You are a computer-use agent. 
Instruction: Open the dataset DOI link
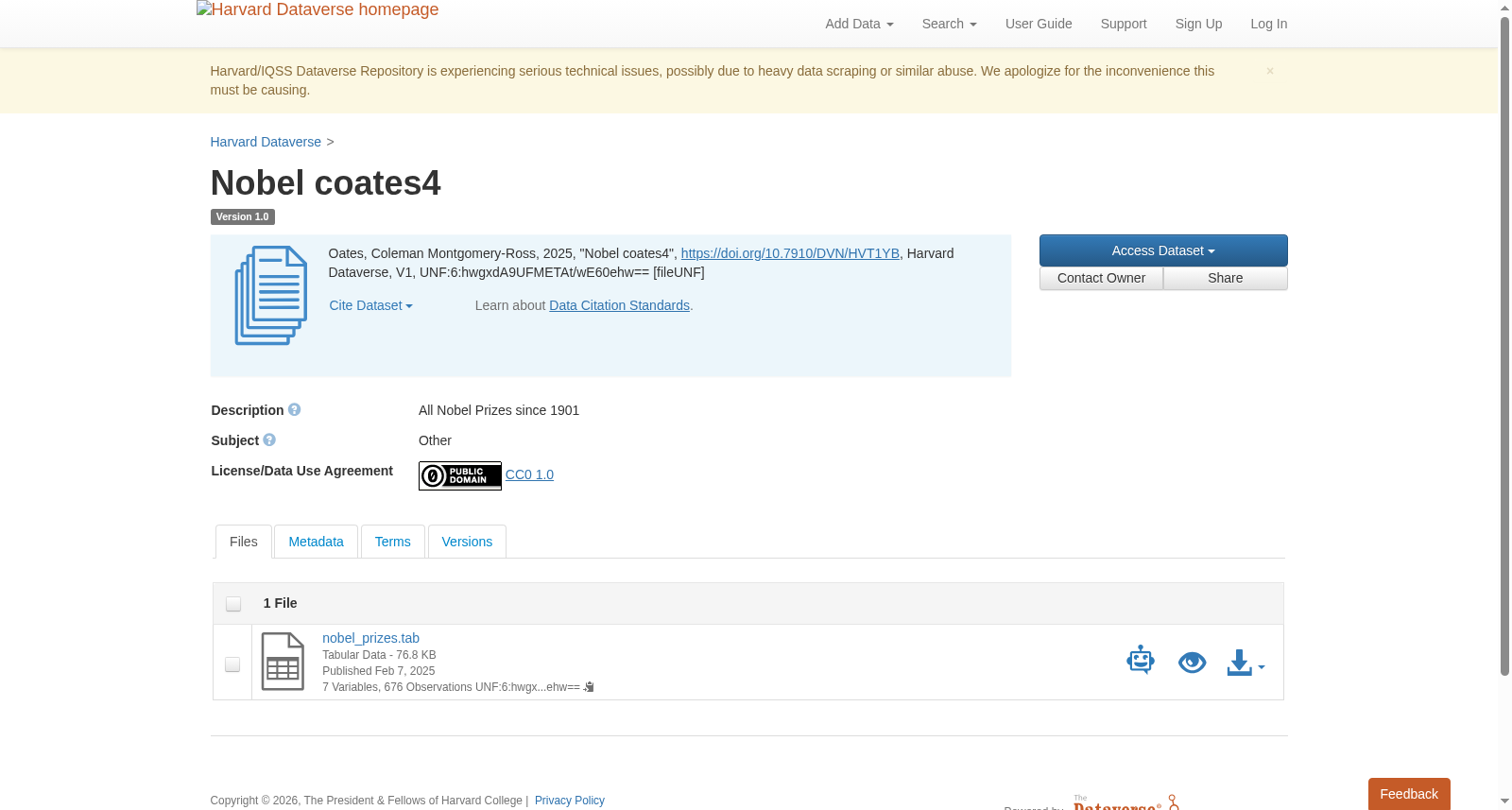click(x=790, y=253)
